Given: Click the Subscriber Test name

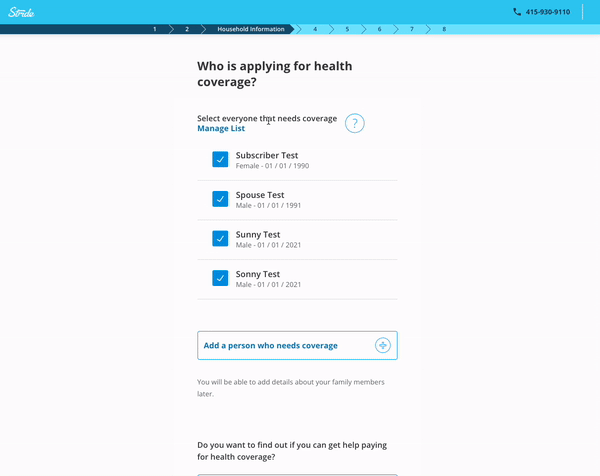Looking at the screenshot, I should [x=267, y=155].
